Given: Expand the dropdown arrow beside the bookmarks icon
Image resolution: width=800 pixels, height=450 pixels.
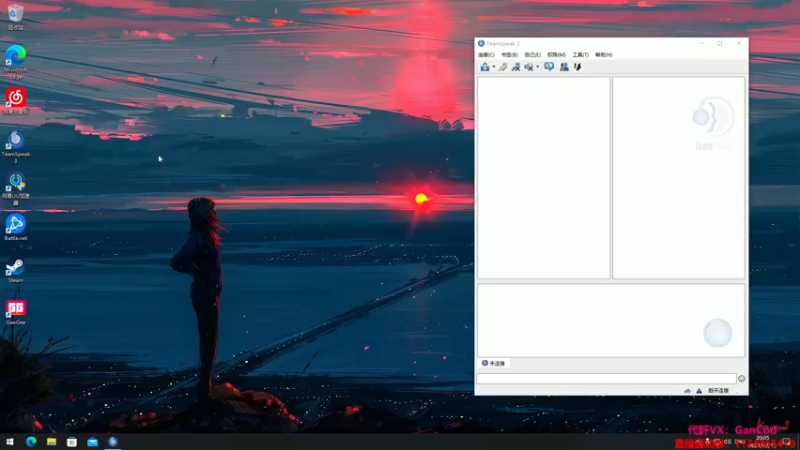Looking at the screenshot, I should (494, 67).
